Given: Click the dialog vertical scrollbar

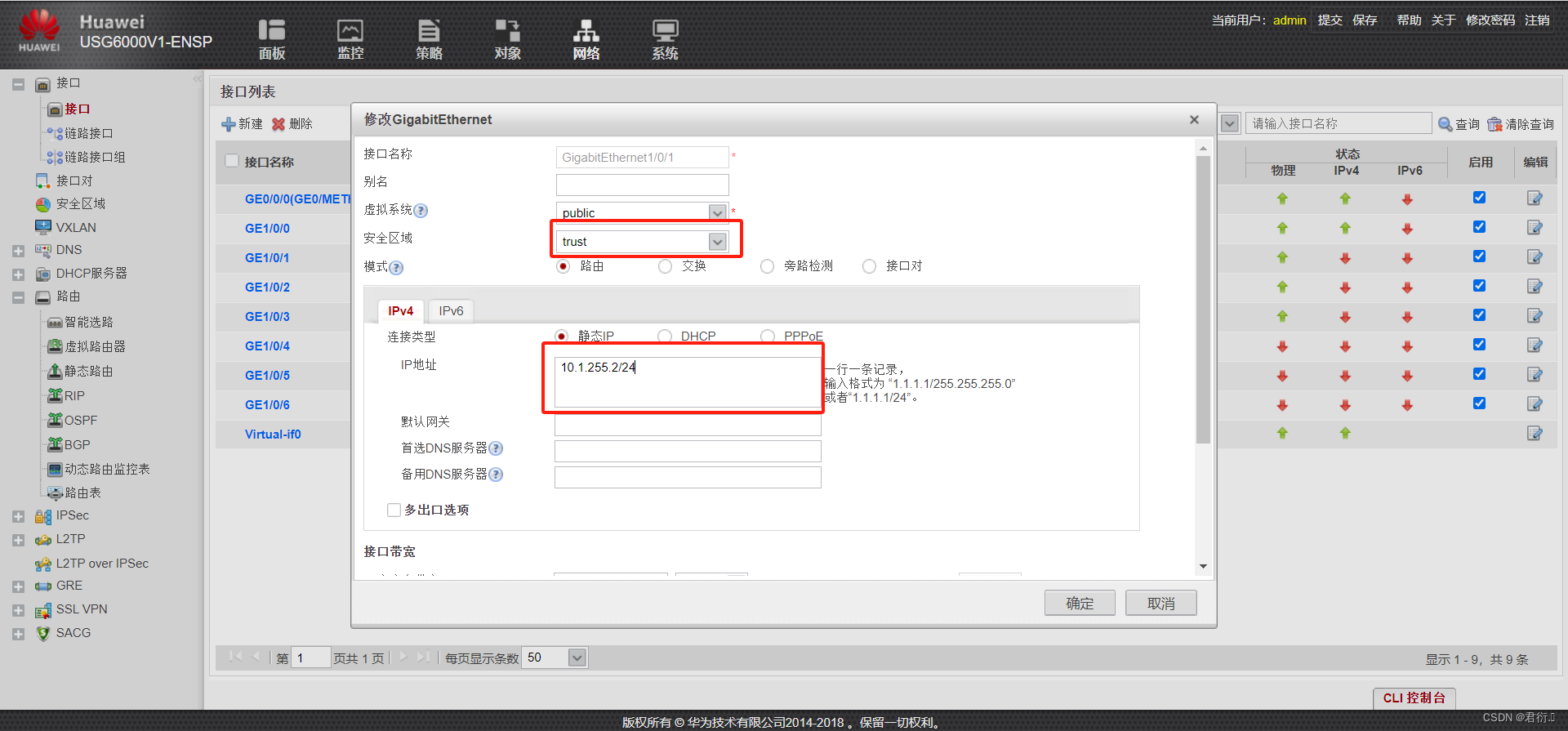Looking at the screenshot, I should [x=1203, y=299].
